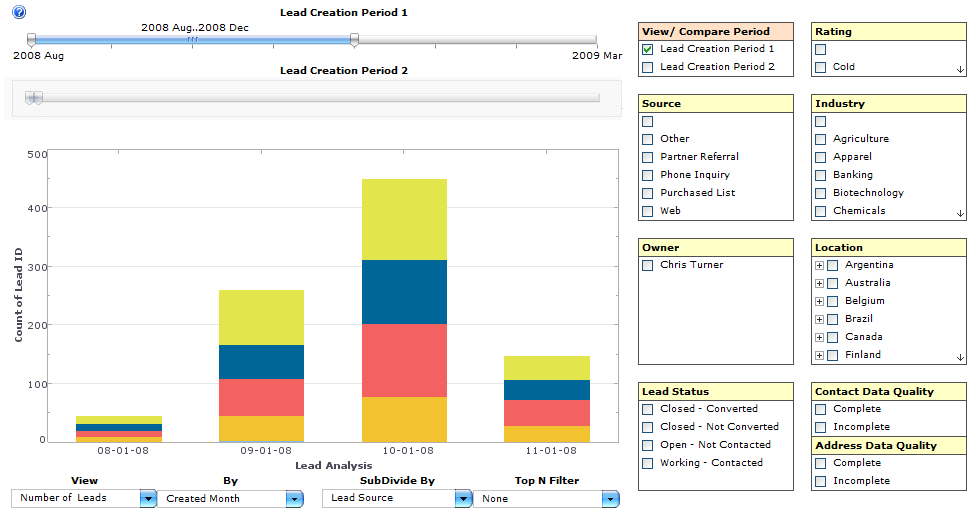Image resolution: width=978 pixels, height=515 pixels.
Task: Select the Chris Turner owner checkbox
Action: coord(647,265)
